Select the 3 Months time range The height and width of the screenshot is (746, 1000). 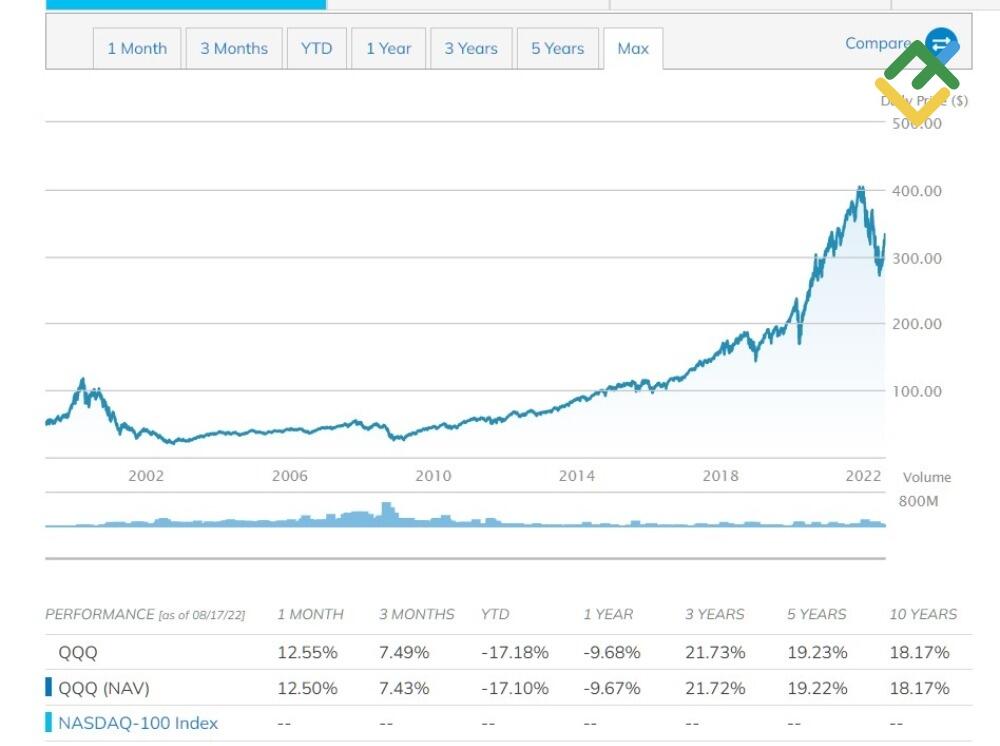(233, 48)
